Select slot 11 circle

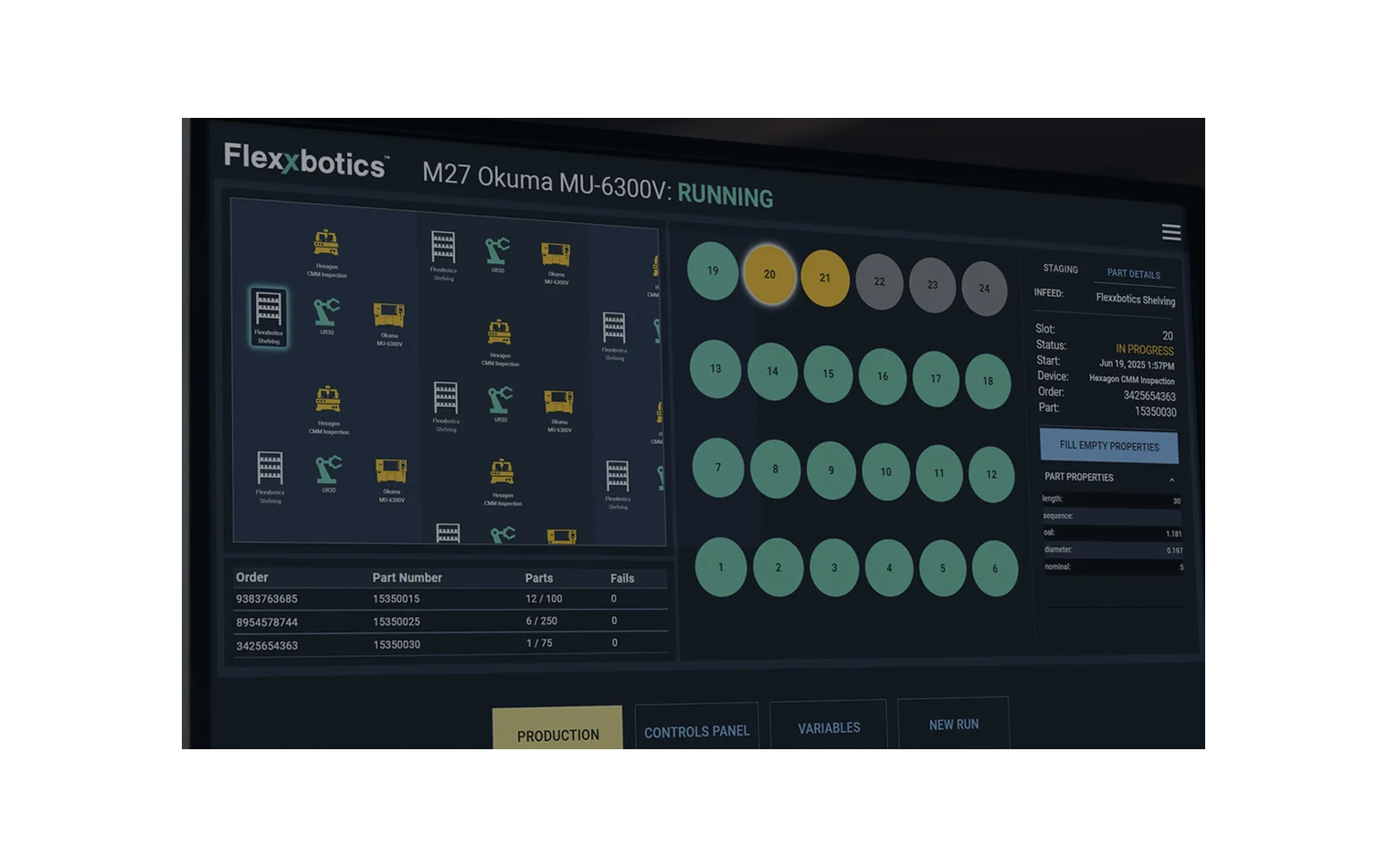pyautogui.click(x=939, y=473)
